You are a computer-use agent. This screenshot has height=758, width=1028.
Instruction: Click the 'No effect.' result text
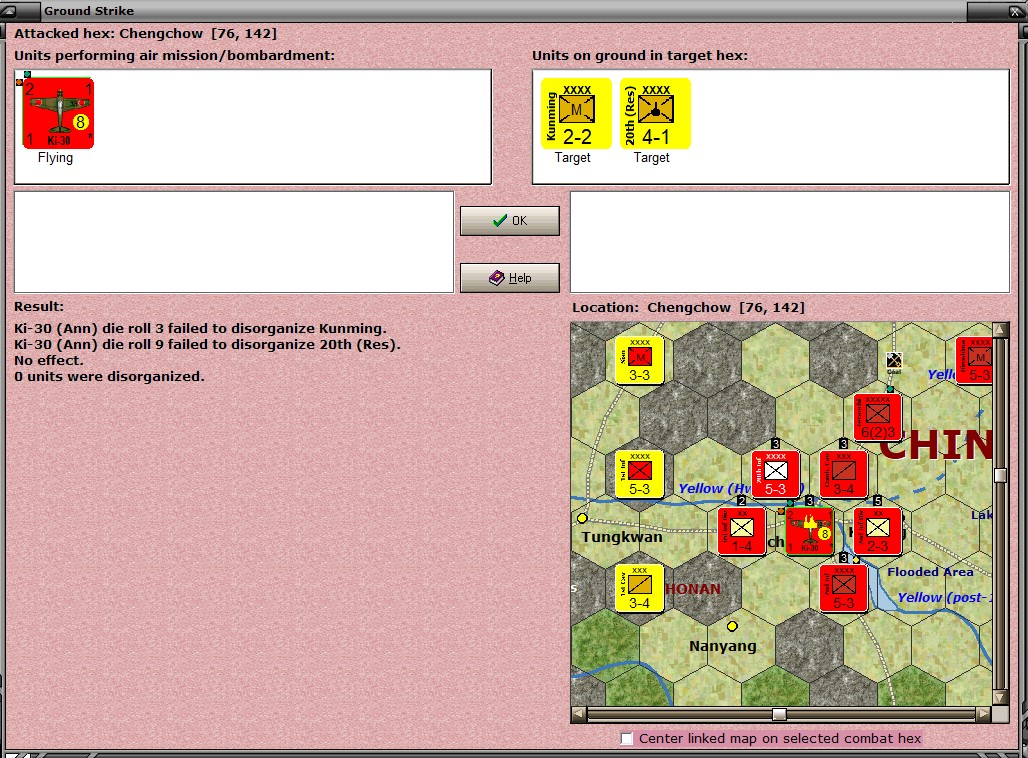click(x=49, y=361)
